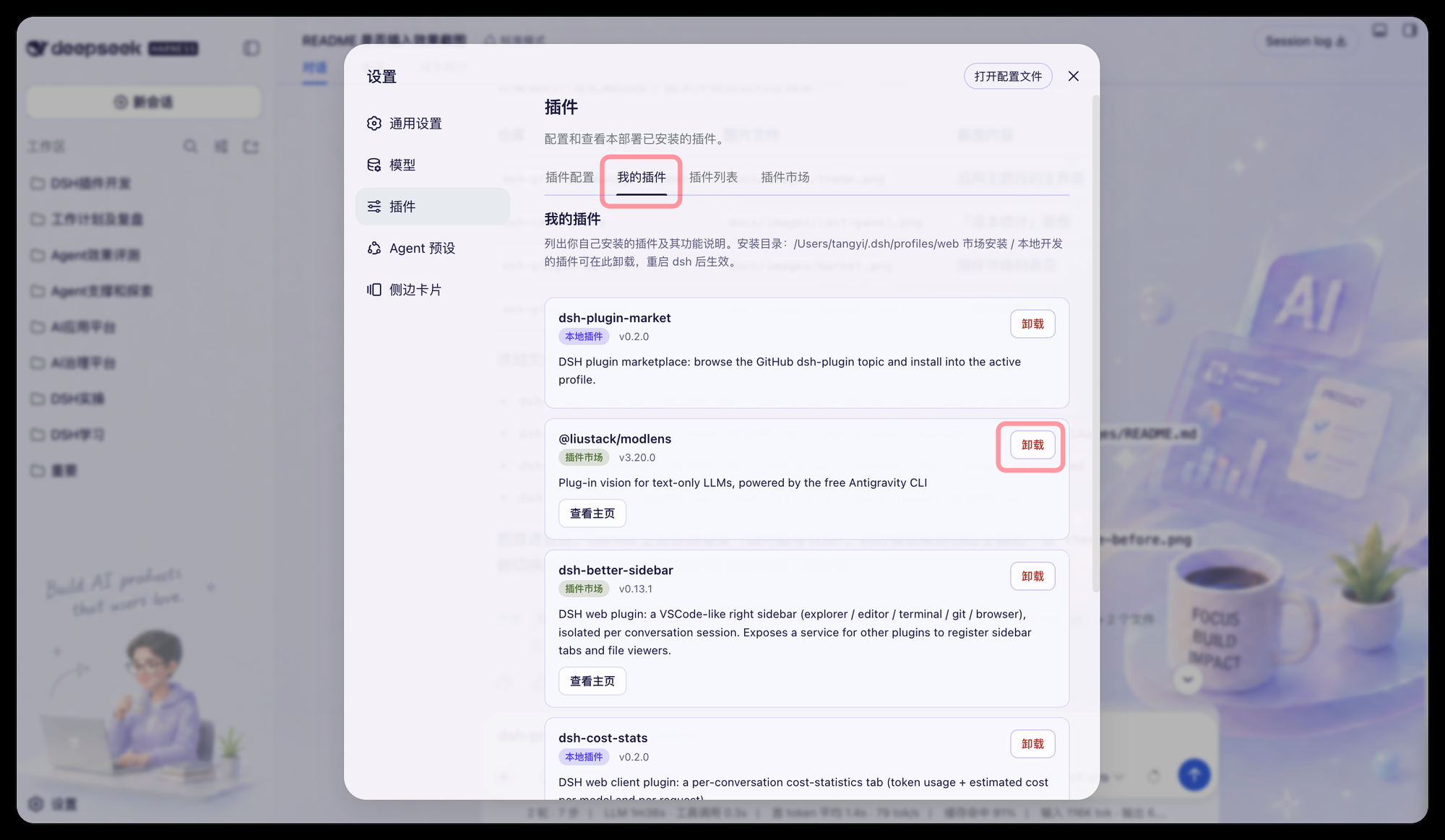1445x840 pixels.
Task: Switch to the 插件列表 tab
Action: click(x=713, y=177)
